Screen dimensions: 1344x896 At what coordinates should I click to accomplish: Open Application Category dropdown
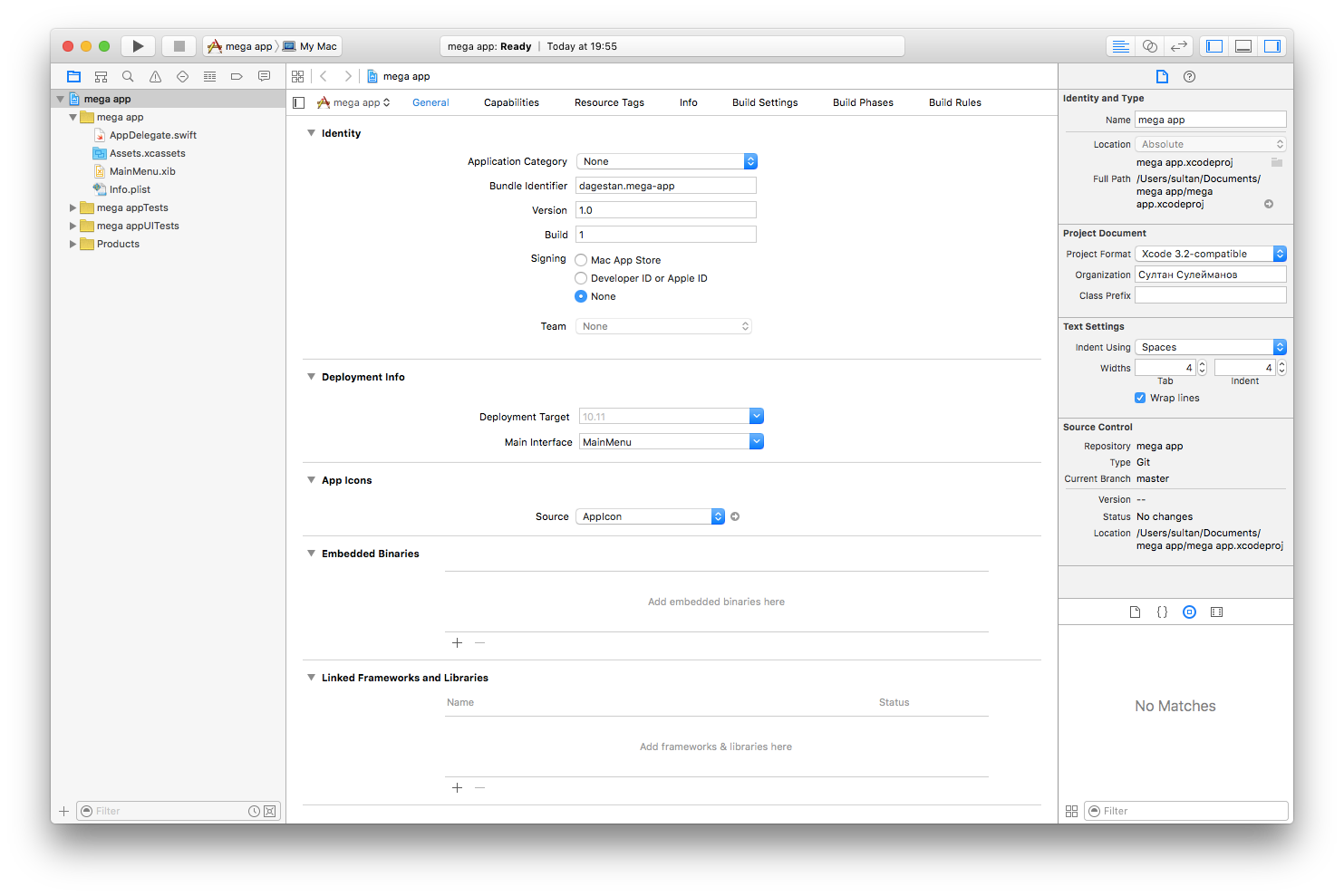(666, 161)
